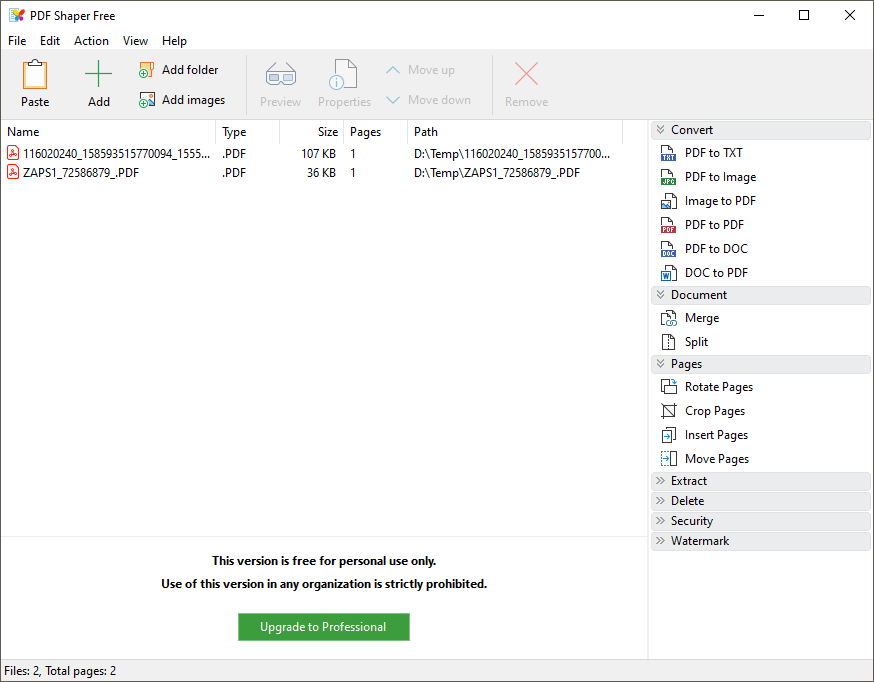Click the Properties document icon

(343, 74)
